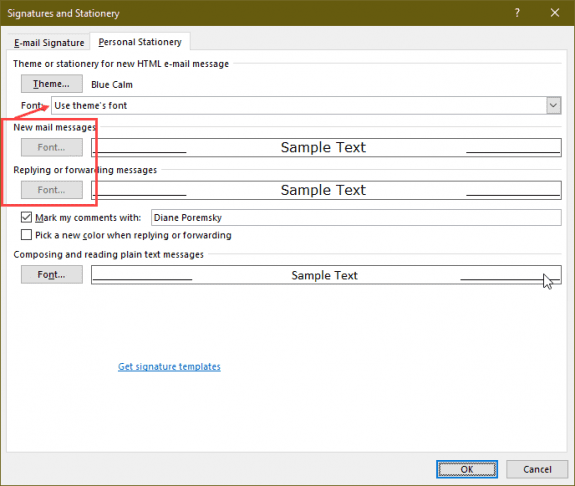Switch to the E-mail Signature tab
This screenshot has height=486, width=575.
(x=49, y=43)
